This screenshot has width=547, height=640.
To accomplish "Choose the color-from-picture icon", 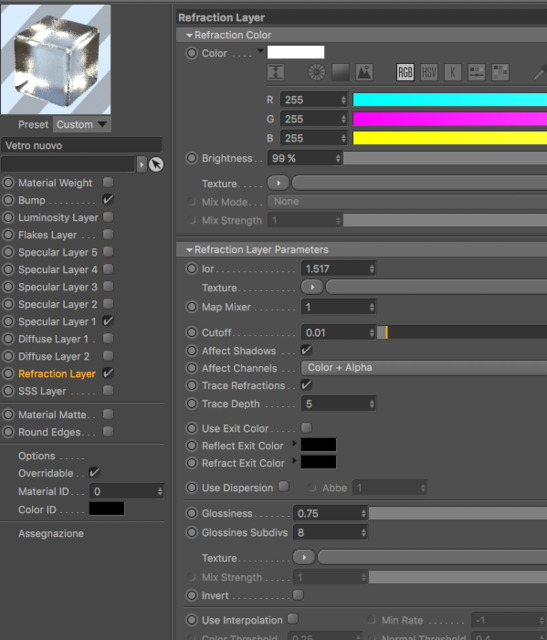I will coord(364,72).
